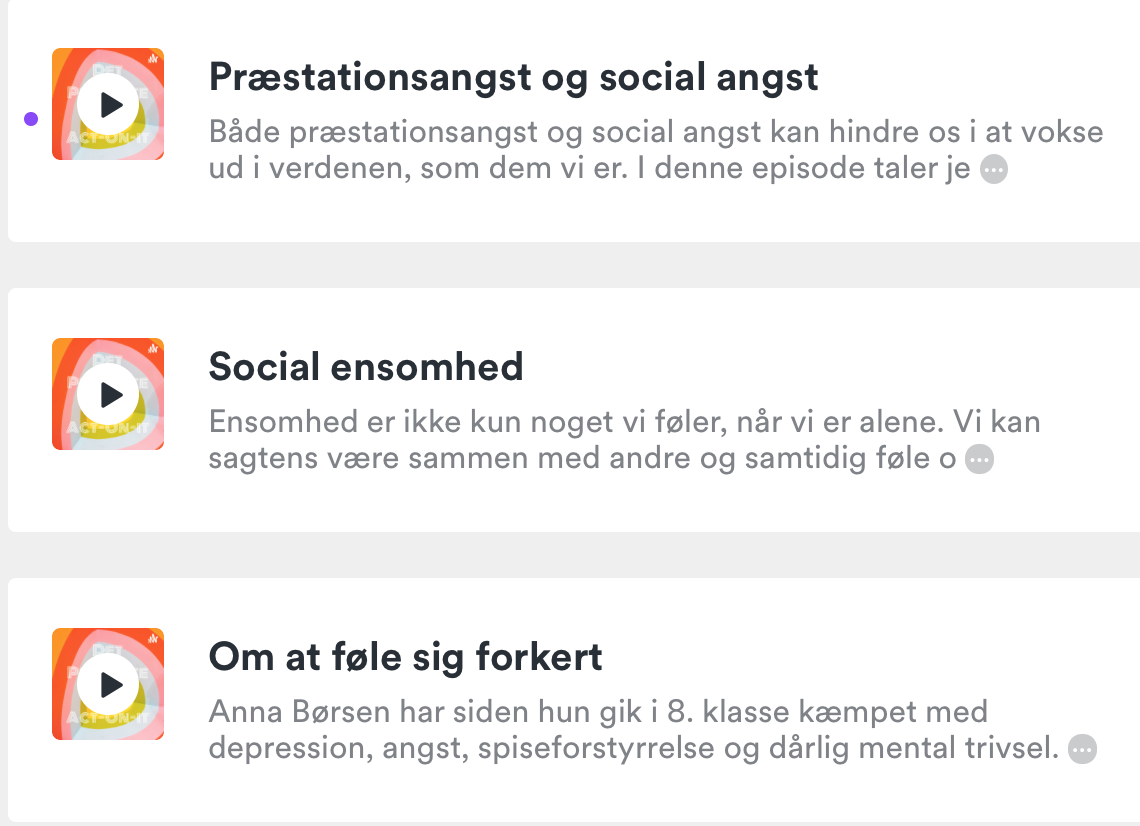This screenshot has height=826, width=1140.
Task: Expand the Præstationsangst episode description with the ellipsis icon
Action: click(994, 169)
